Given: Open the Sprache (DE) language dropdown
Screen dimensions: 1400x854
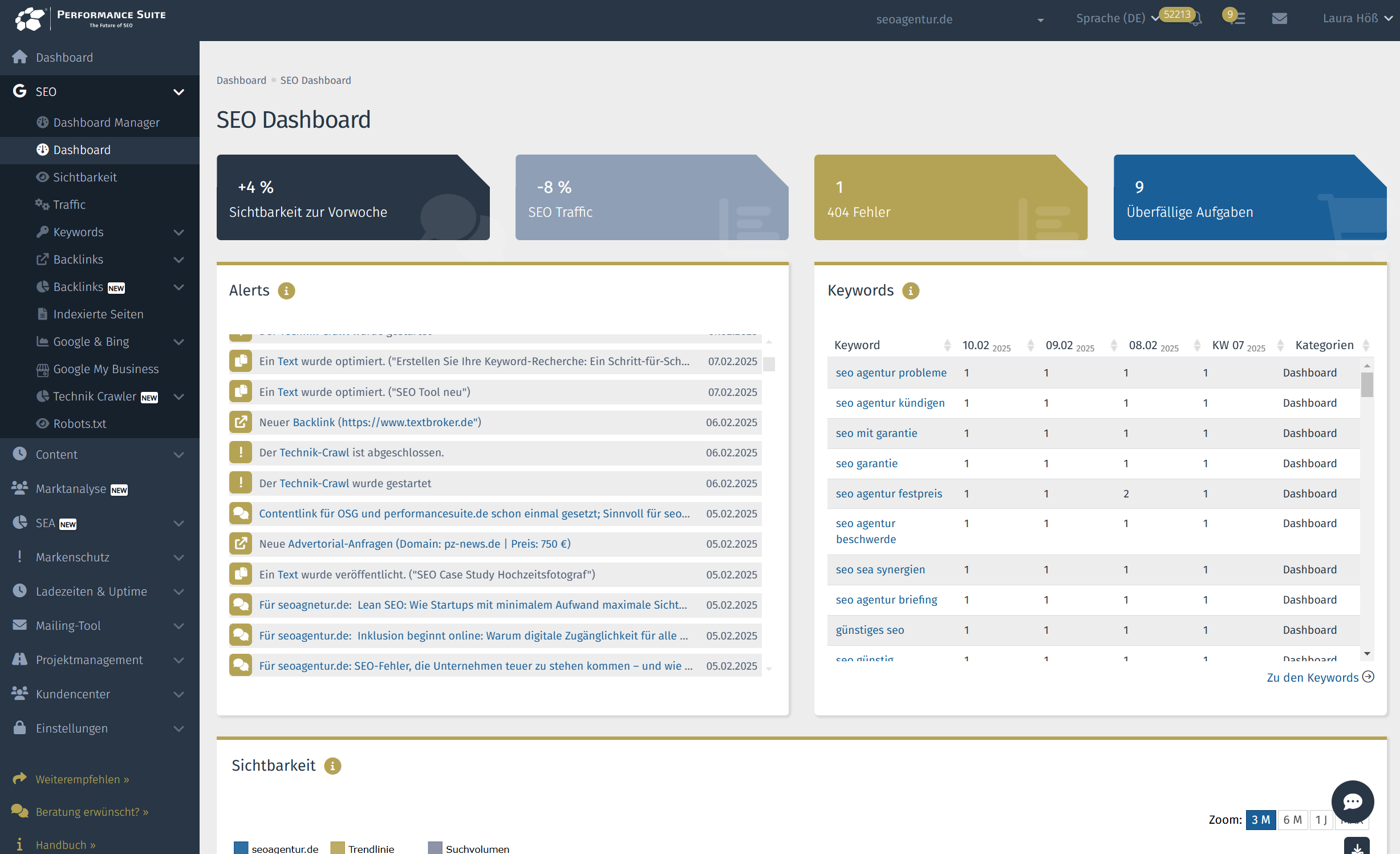Looking at the screenshot, I should pyautogui.click(x=1117, y=18).
